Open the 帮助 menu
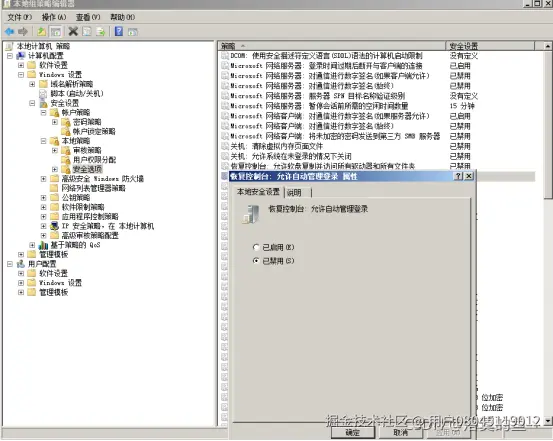 coord(122,17)
